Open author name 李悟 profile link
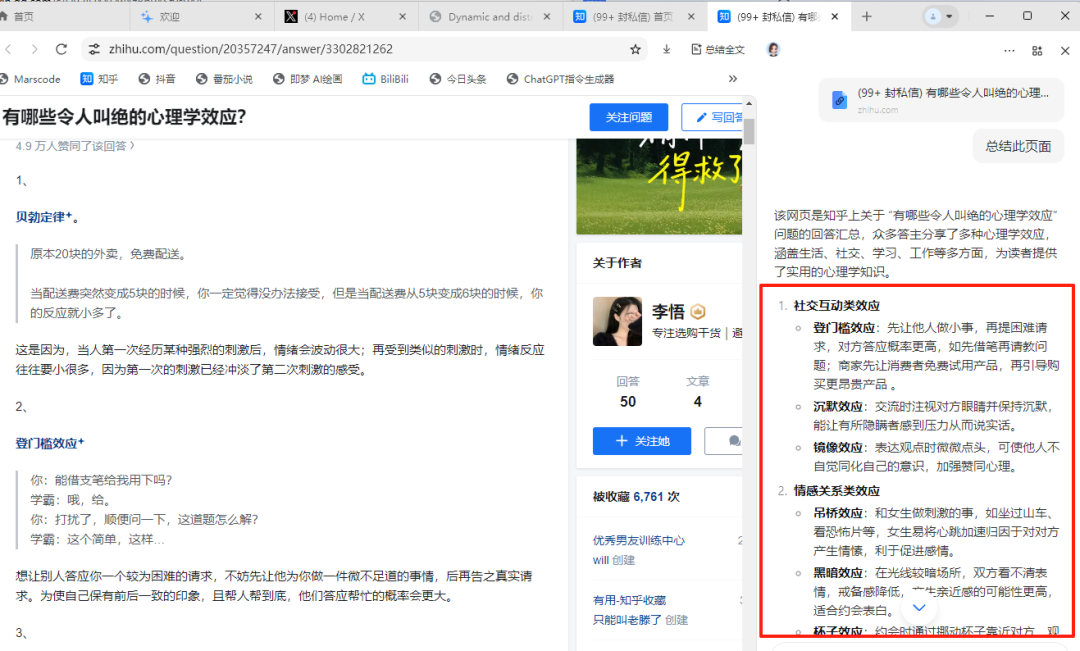The width and height of the screenshot is (1080, 651). pos(668,312)
